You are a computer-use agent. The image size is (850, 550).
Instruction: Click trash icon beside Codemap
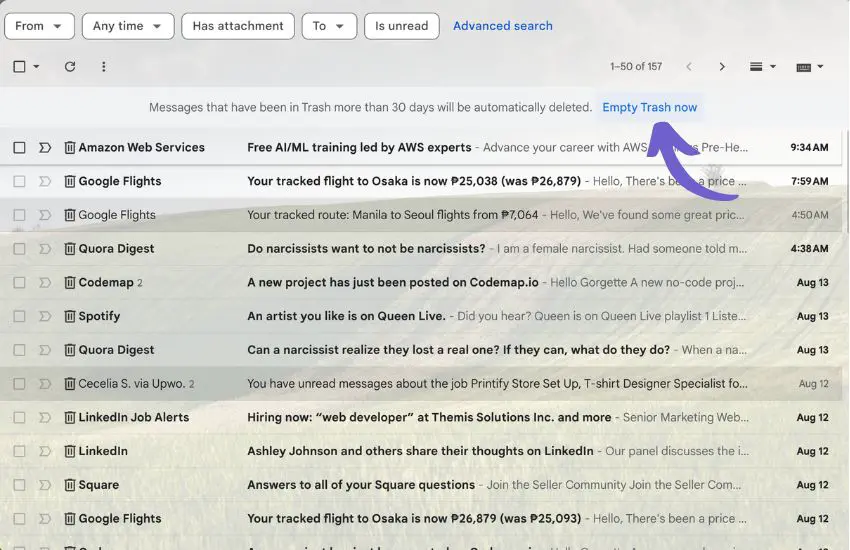click(70, 282)
